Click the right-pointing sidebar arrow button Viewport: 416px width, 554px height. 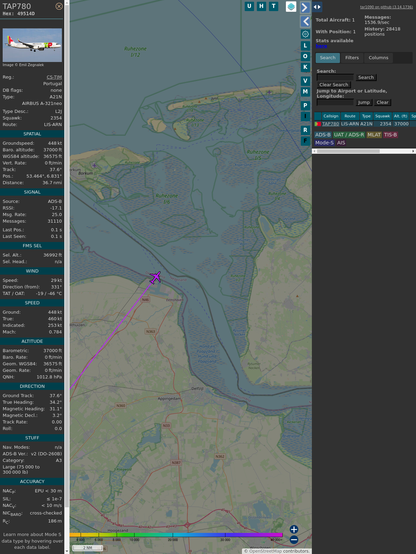[x=305, y=7]
